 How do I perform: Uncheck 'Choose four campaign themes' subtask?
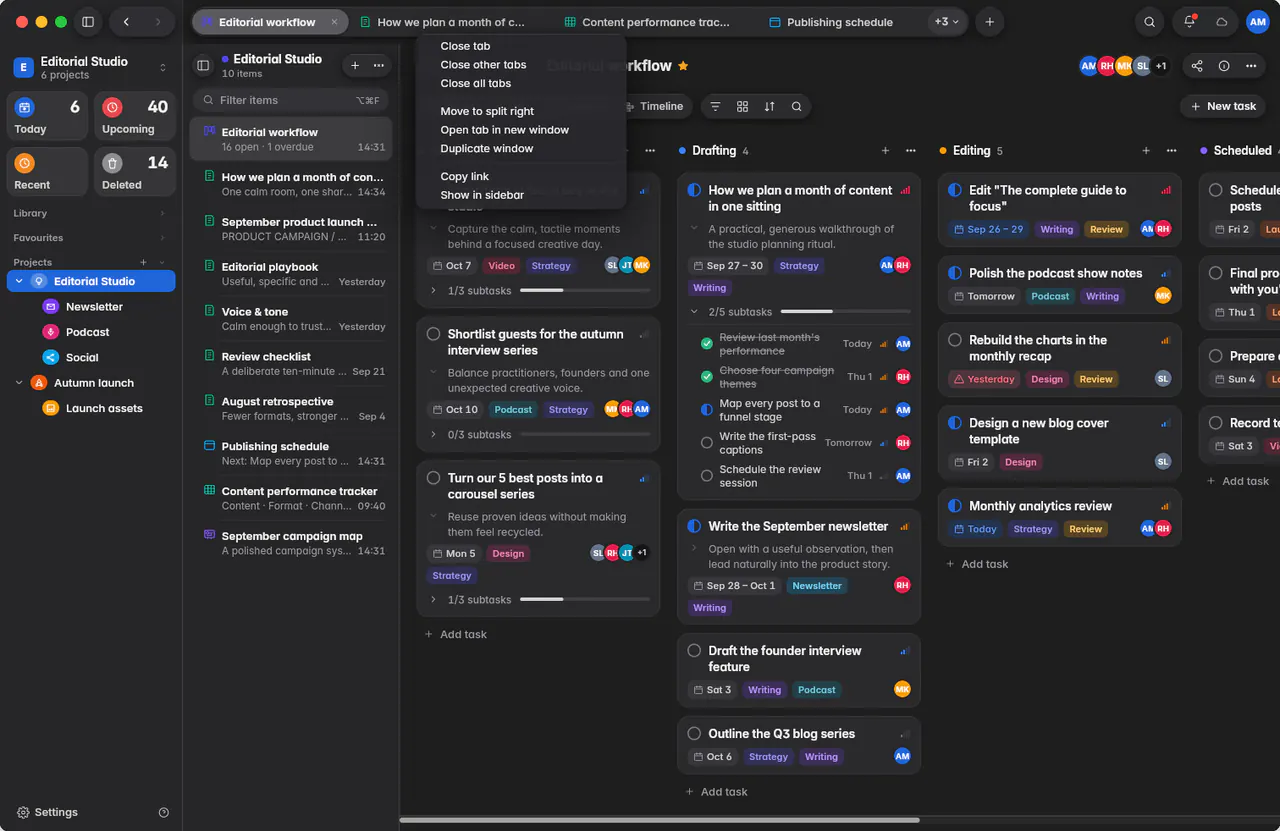[707, 377]
